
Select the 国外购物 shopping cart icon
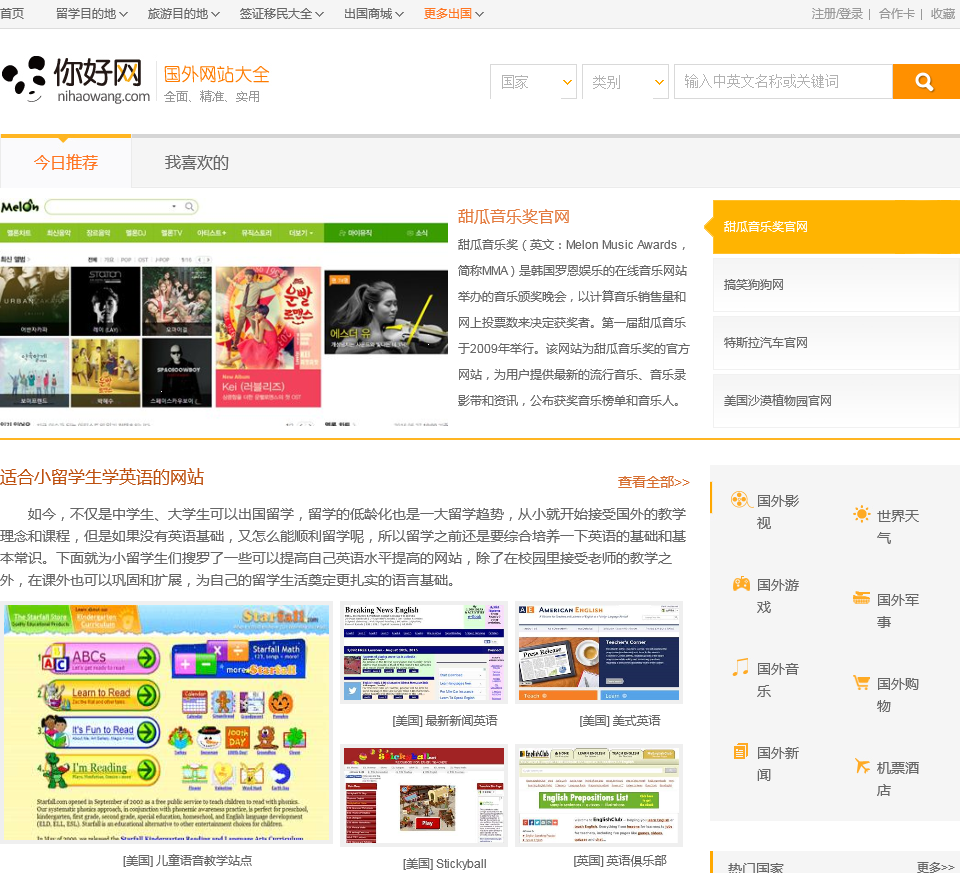[861, 682]
